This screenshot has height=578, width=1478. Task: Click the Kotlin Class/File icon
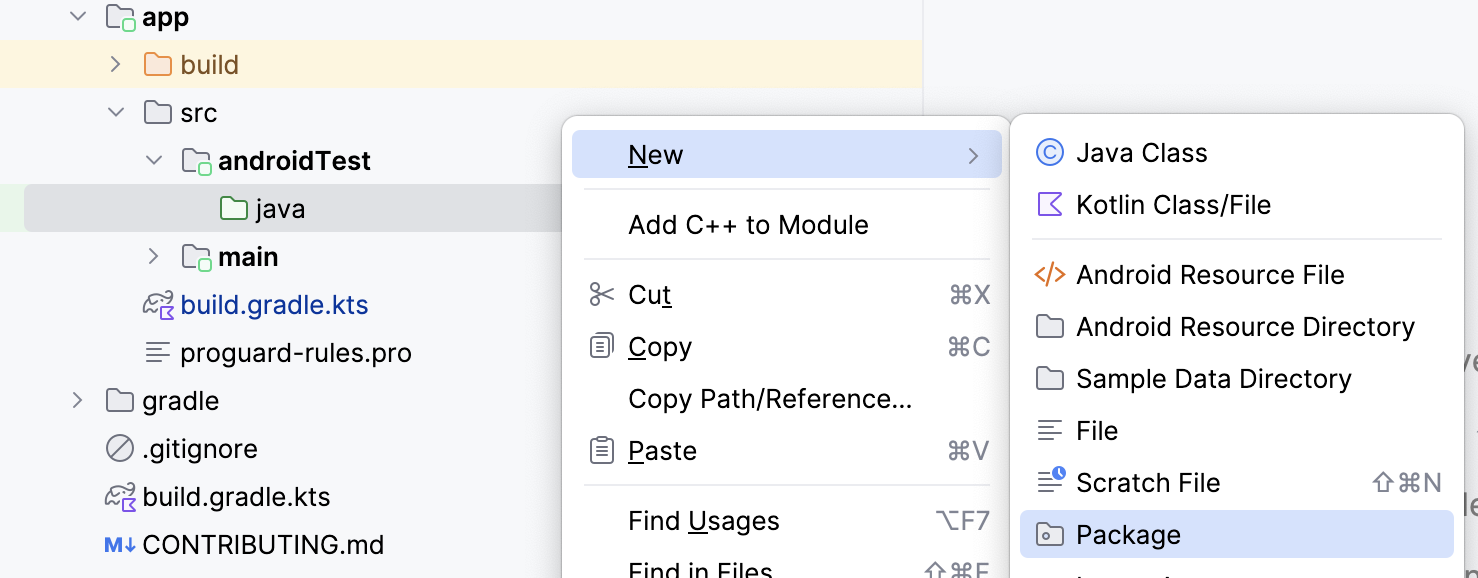tap(1049, 205)
